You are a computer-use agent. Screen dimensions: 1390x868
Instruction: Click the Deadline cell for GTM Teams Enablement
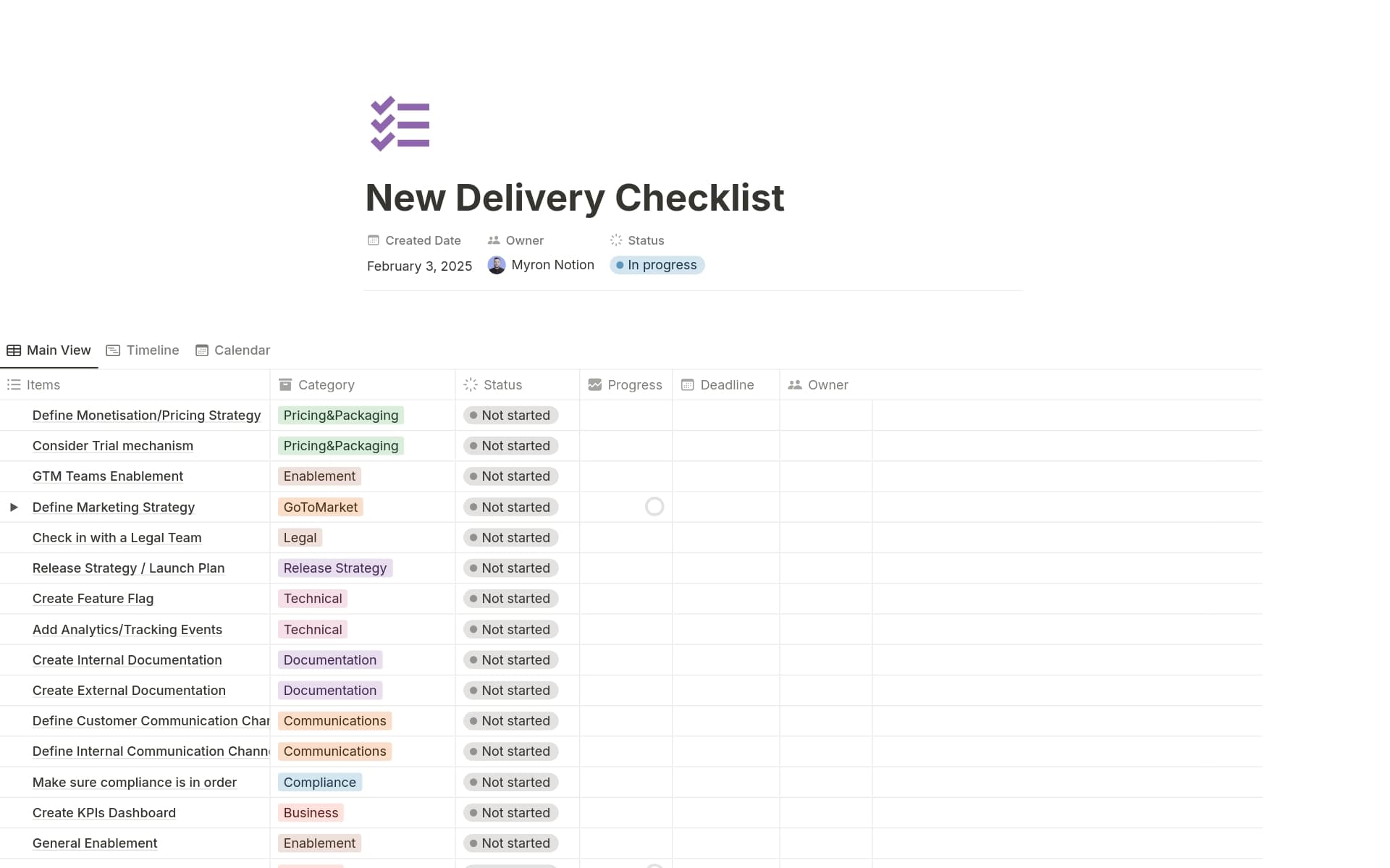pos(725,476)
